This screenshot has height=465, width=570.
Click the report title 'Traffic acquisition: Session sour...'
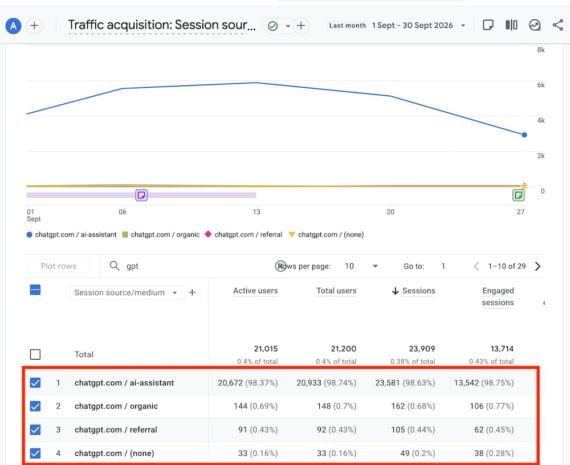point(162,25)
